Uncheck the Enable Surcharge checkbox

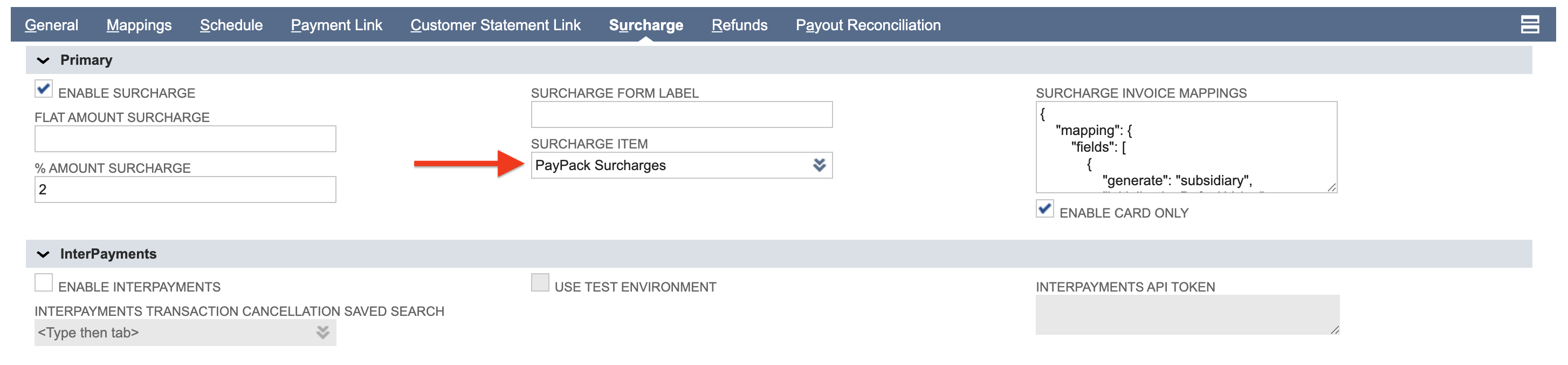tap(44, 89)
